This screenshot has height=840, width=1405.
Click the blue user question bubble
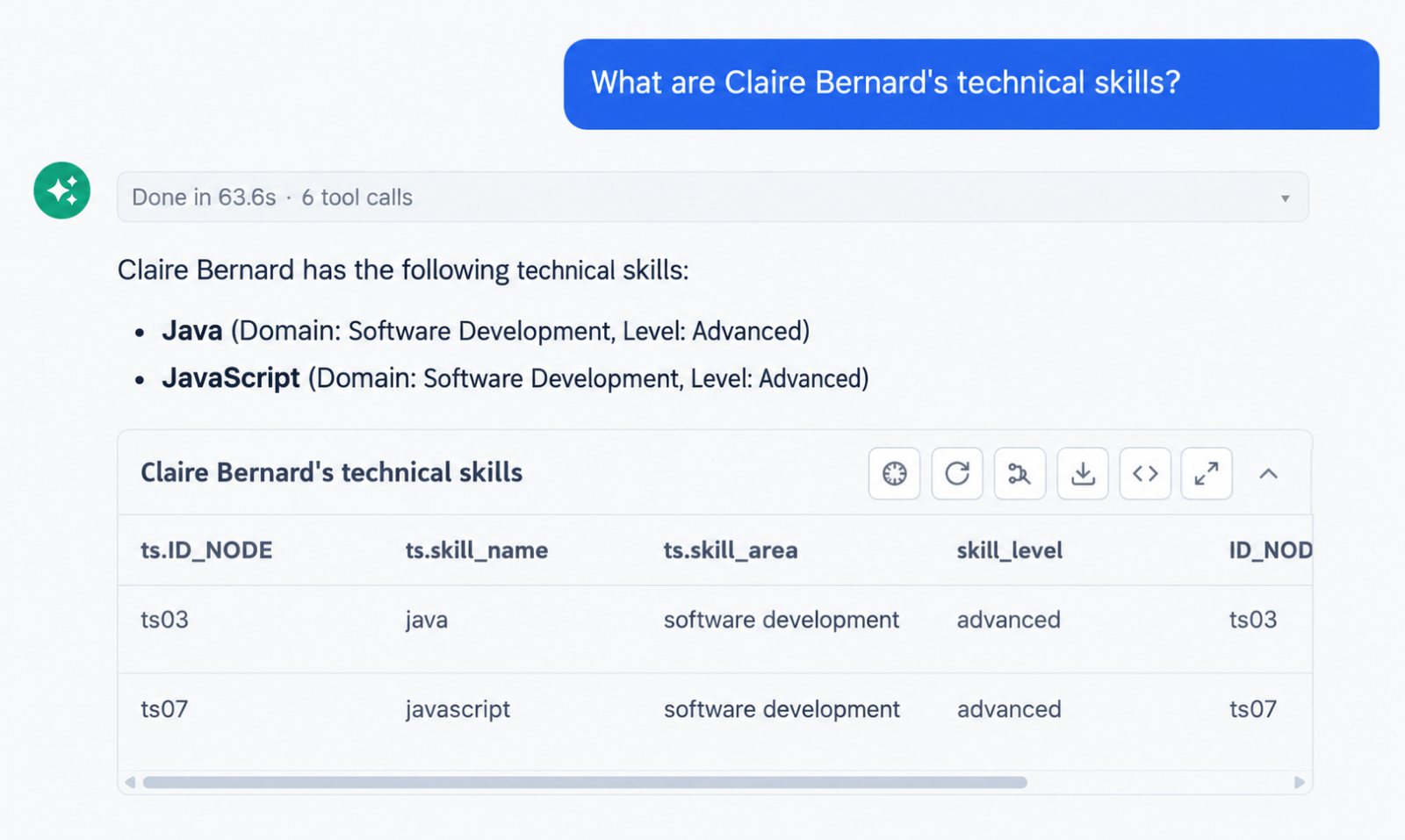971,83
